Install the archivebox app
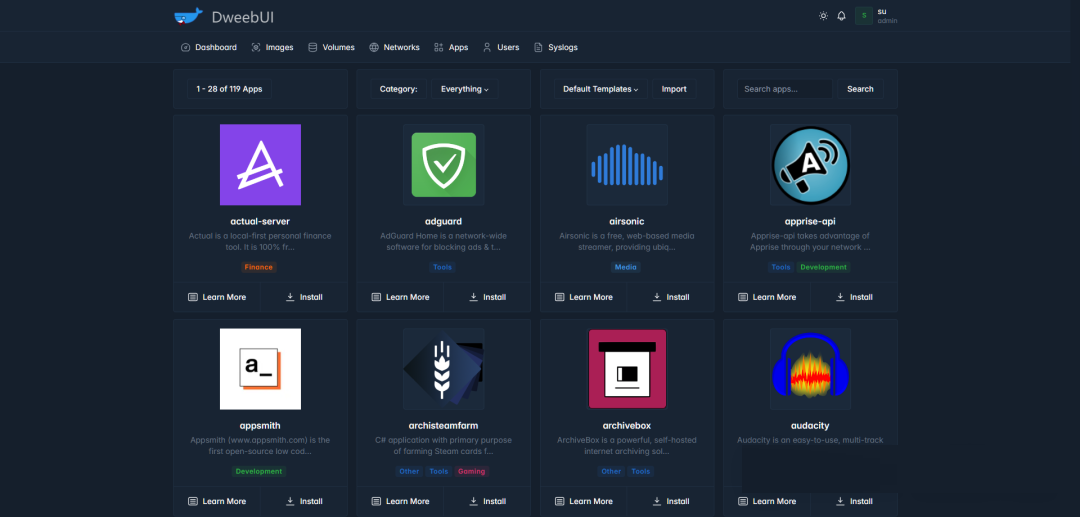Screen dimensions: 1080x517 671,501
